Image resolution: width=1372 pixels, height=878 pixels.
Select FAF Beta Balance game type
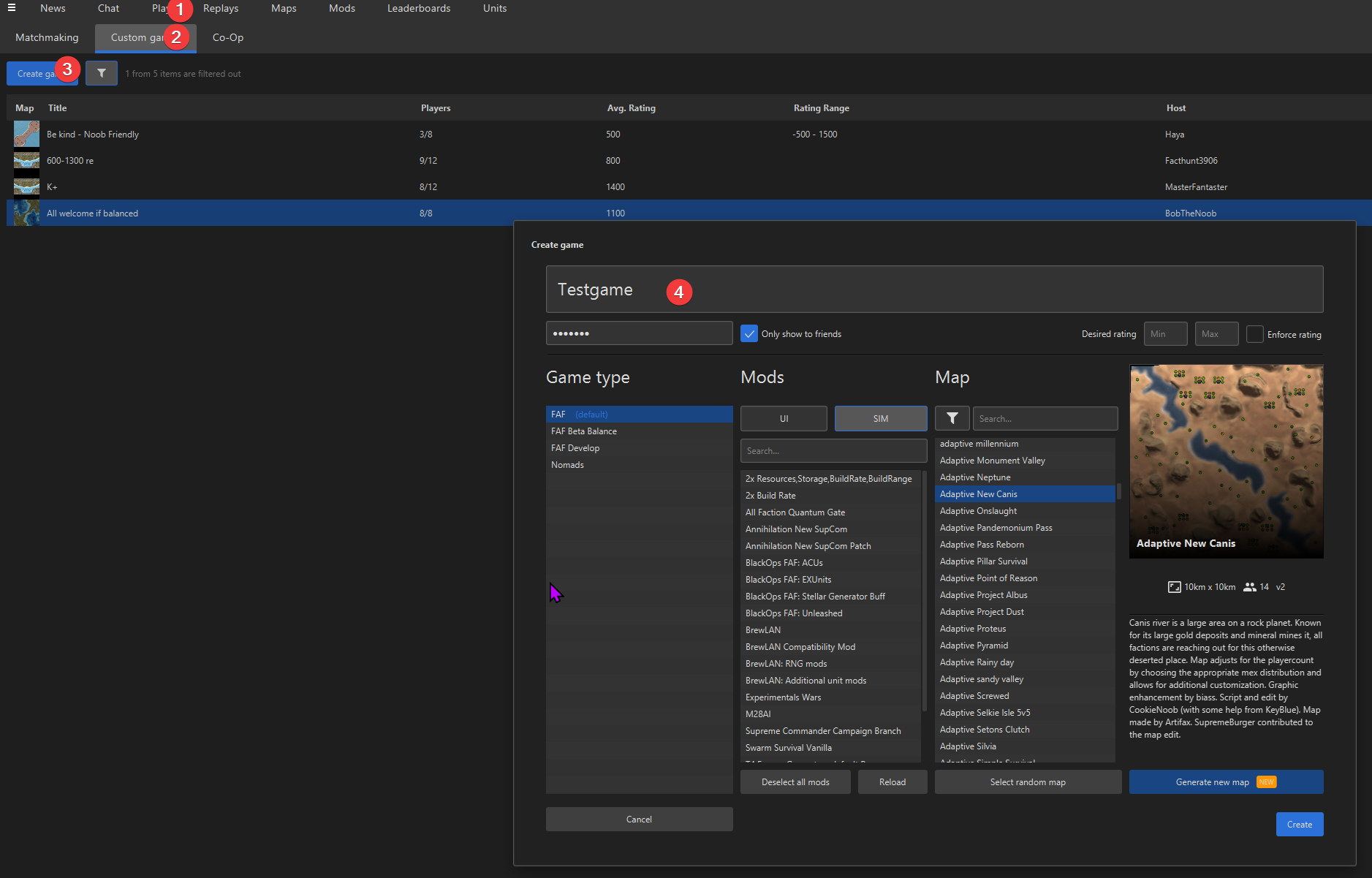click(639, 431)
